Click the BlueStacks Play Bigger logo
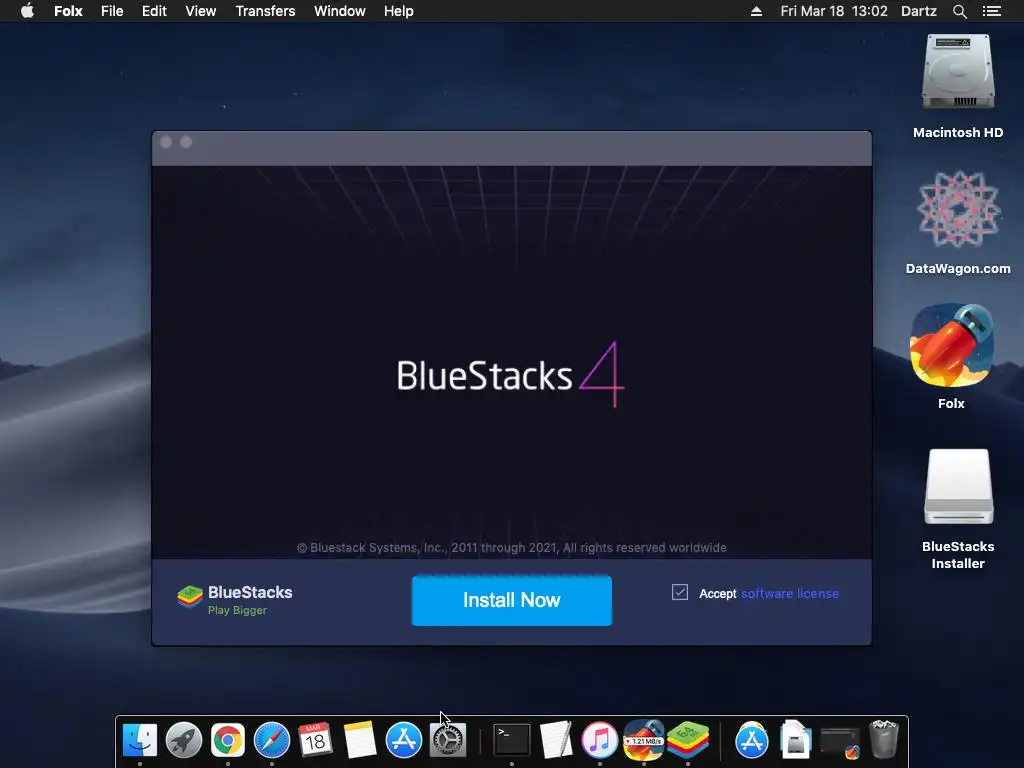 (235, 600)
